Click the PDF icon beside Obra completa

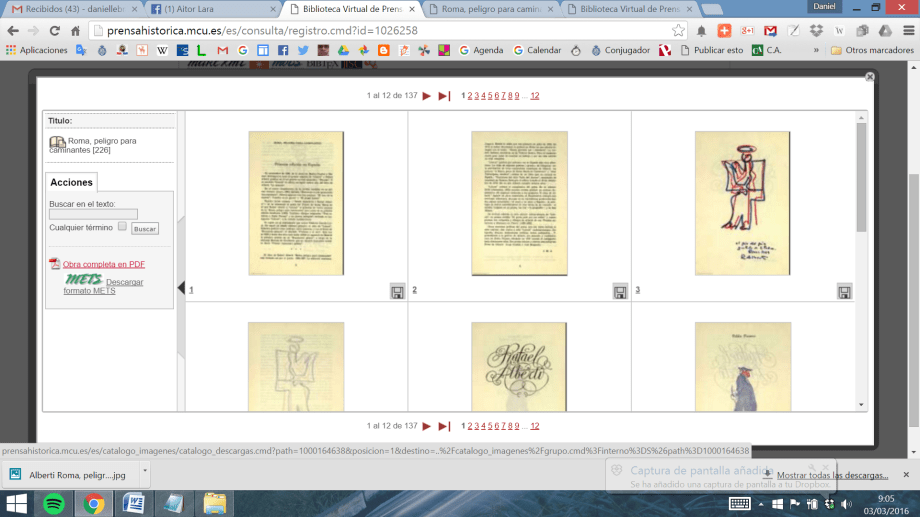click(x=55, y=264)
